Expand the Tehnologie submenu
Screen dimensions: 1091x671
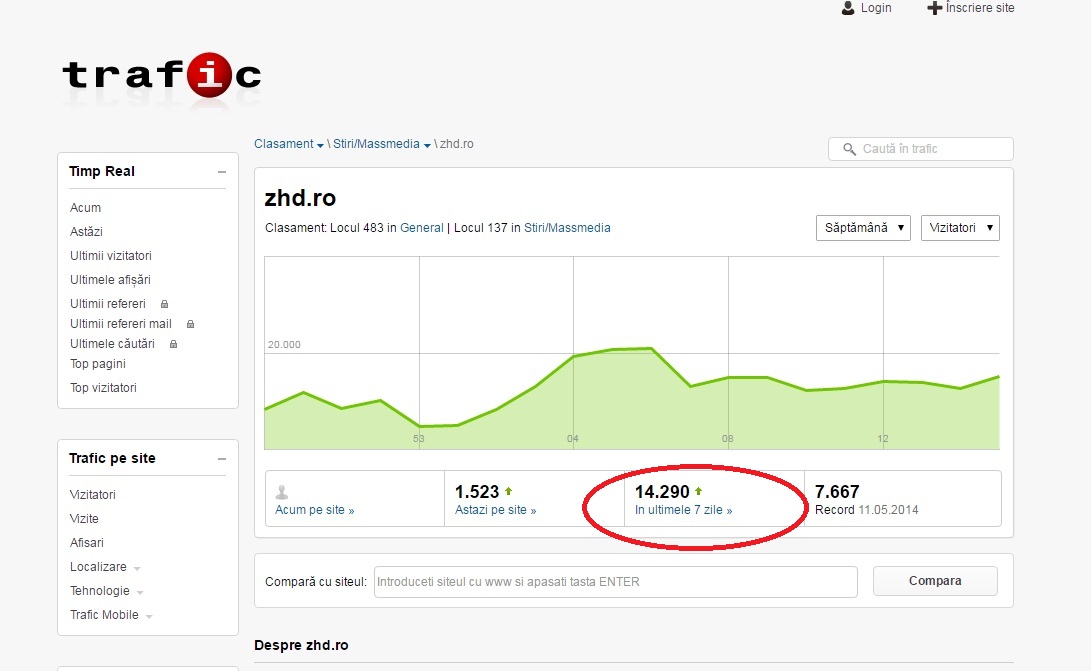[x=140, y=592]
